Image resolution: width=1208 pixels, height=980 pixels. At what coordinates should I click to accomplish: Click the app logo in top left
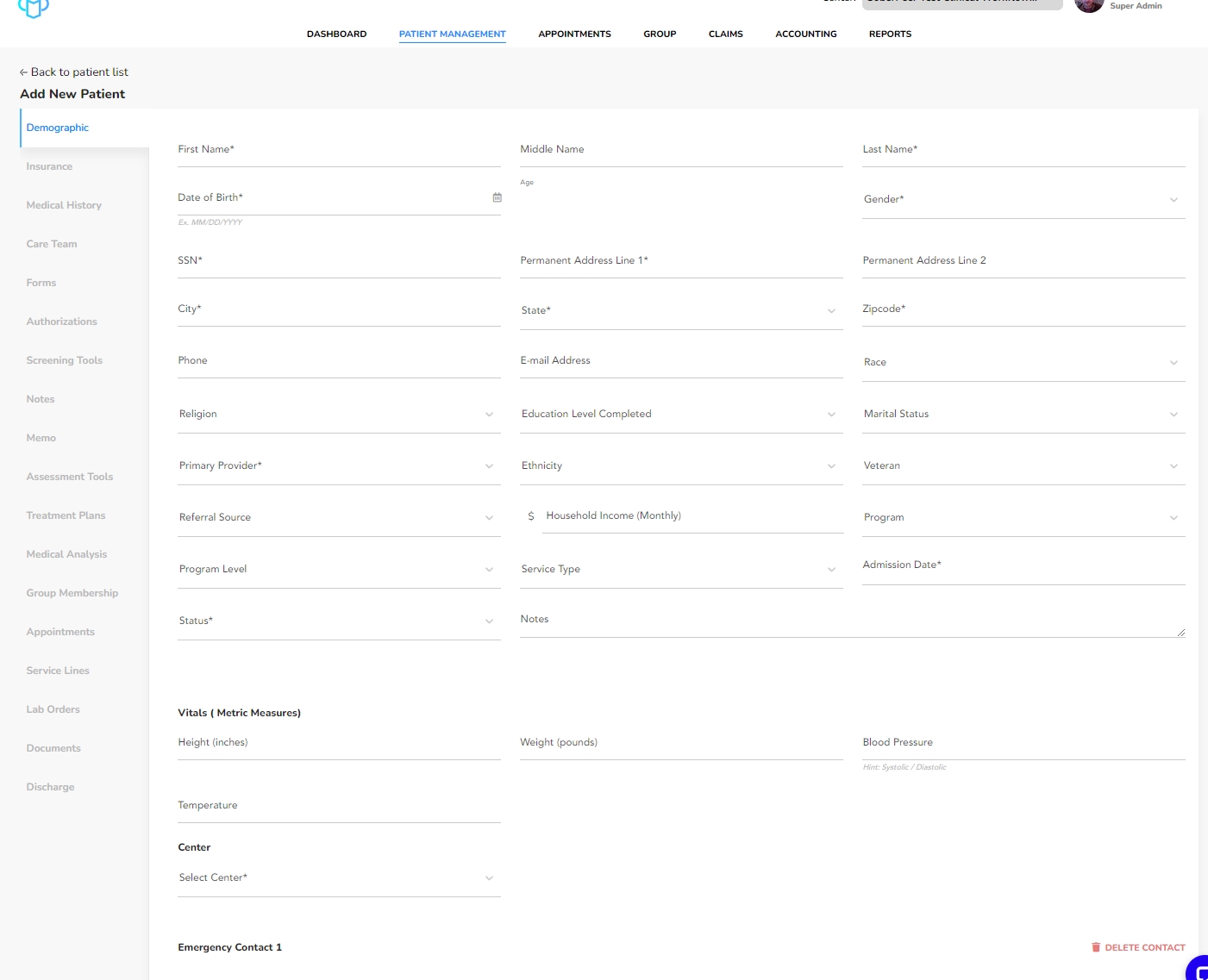[33, 8]
